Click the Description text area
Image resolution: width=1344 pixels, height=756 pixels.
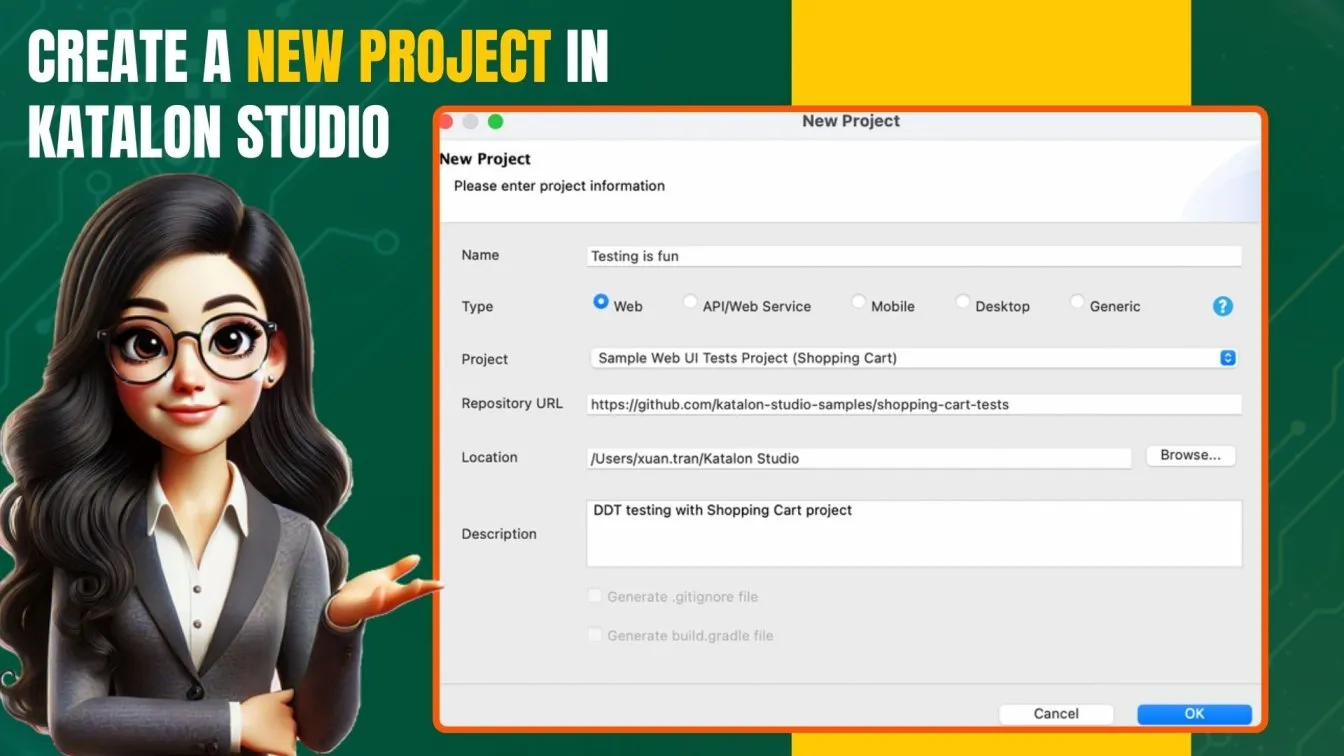coord(914,534)
